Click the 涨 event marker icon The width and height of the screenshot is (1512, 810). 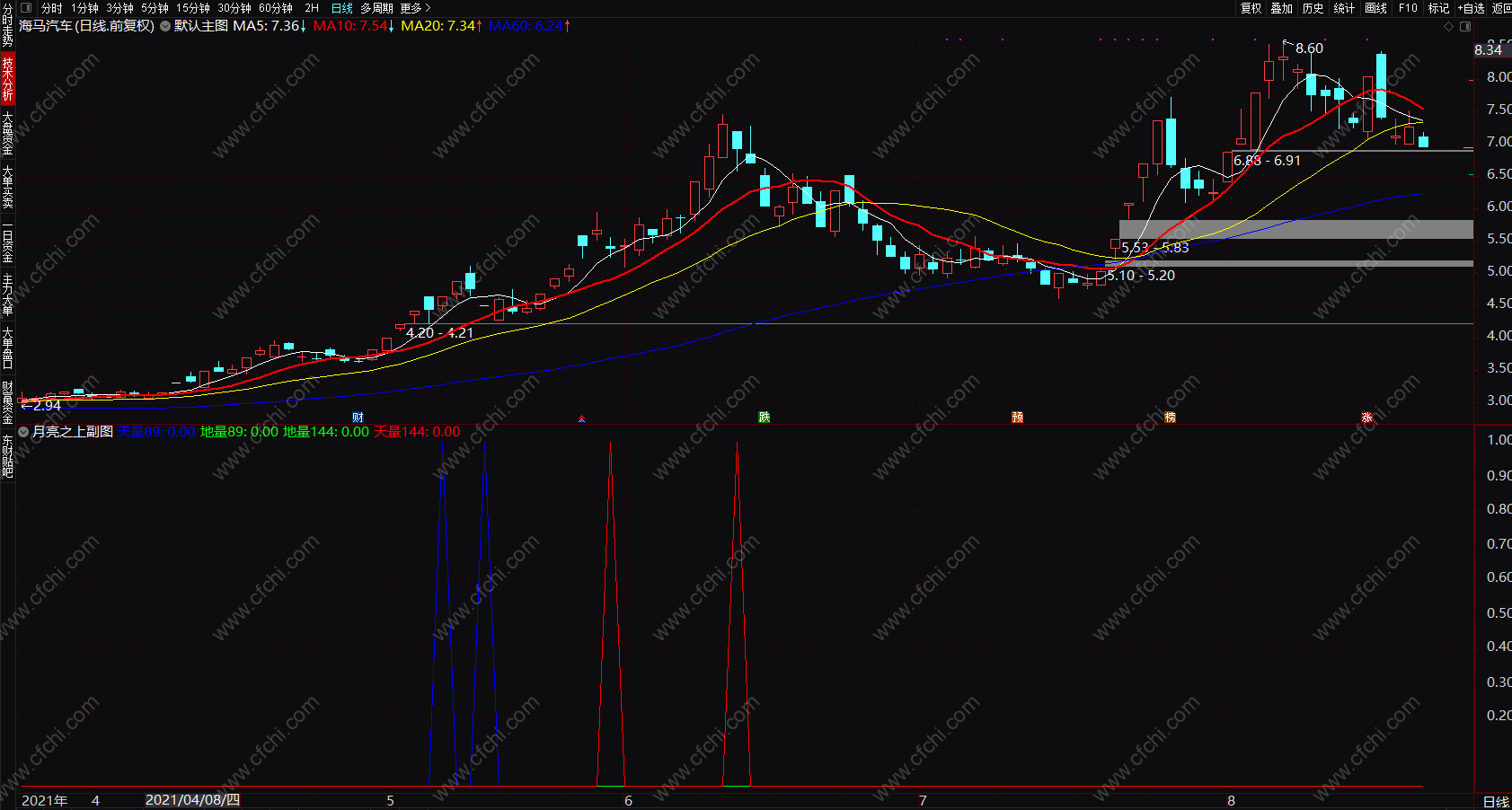pyautogui.click(x=1367, y=418)
